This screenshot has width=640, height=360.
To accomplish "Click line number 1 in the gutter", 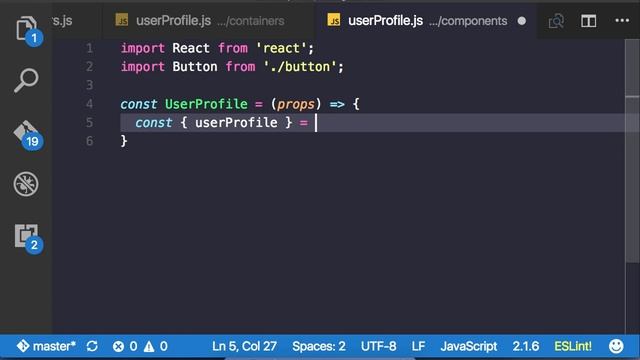I will [x=89, y=49].
